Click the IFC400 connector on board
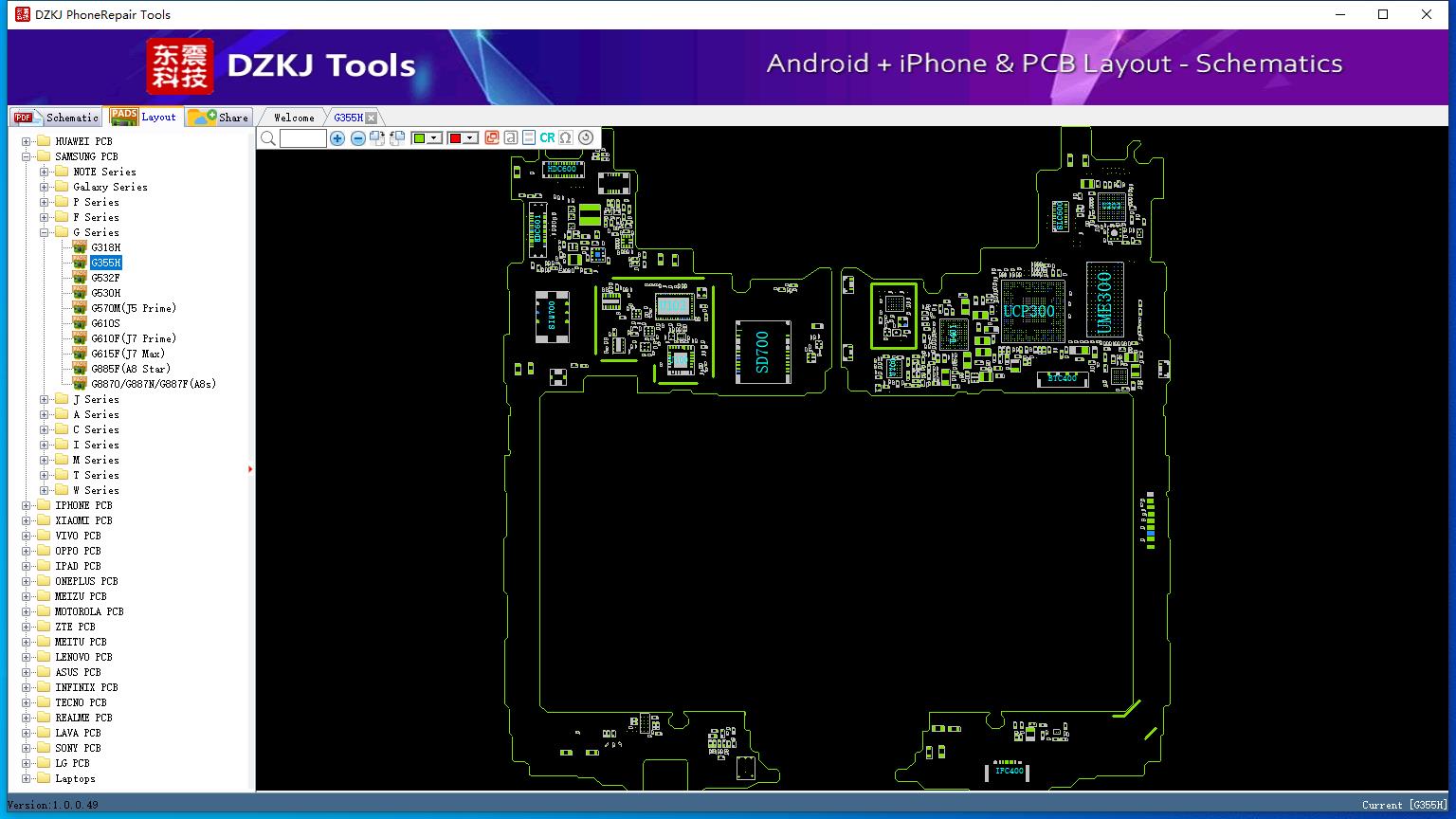1456x819 pixels. tap(1009, 771)
